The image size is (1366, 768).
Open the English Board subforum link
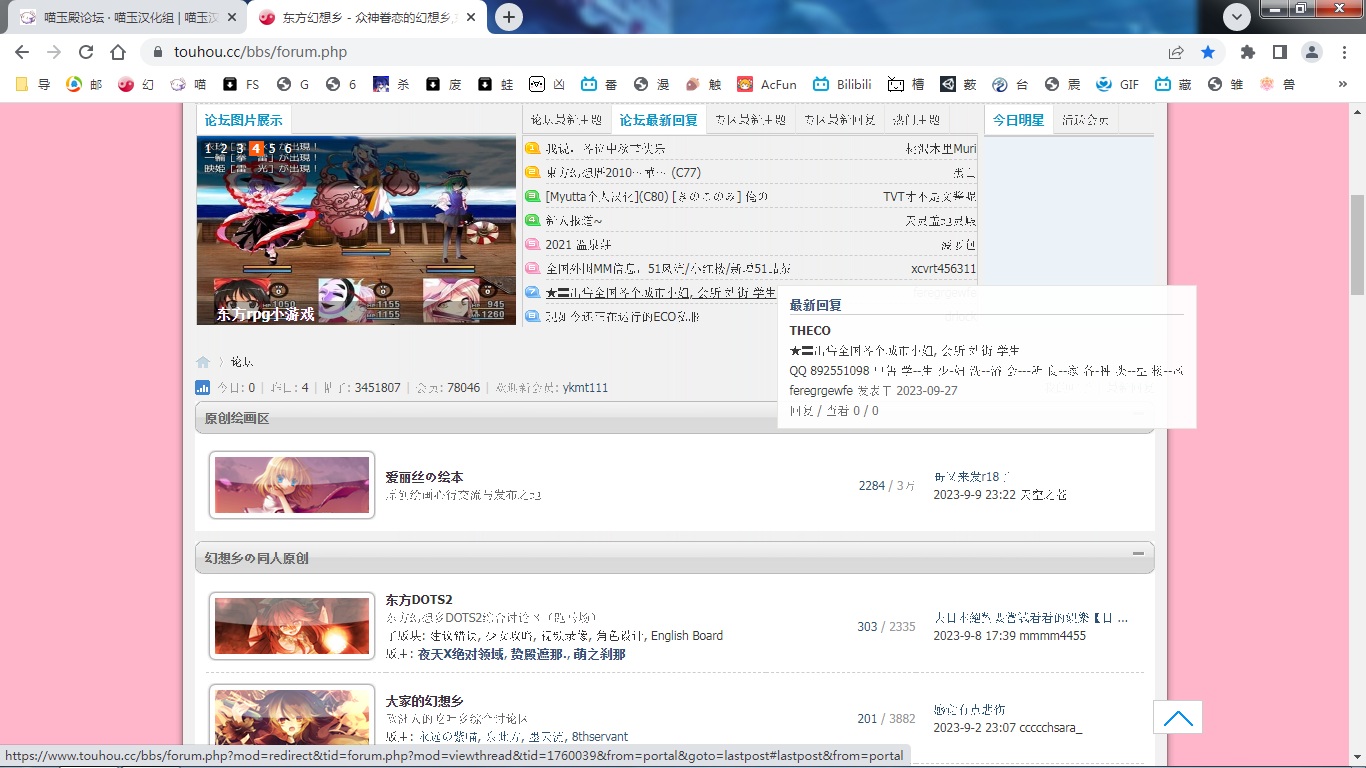click(x=687, y=636)
